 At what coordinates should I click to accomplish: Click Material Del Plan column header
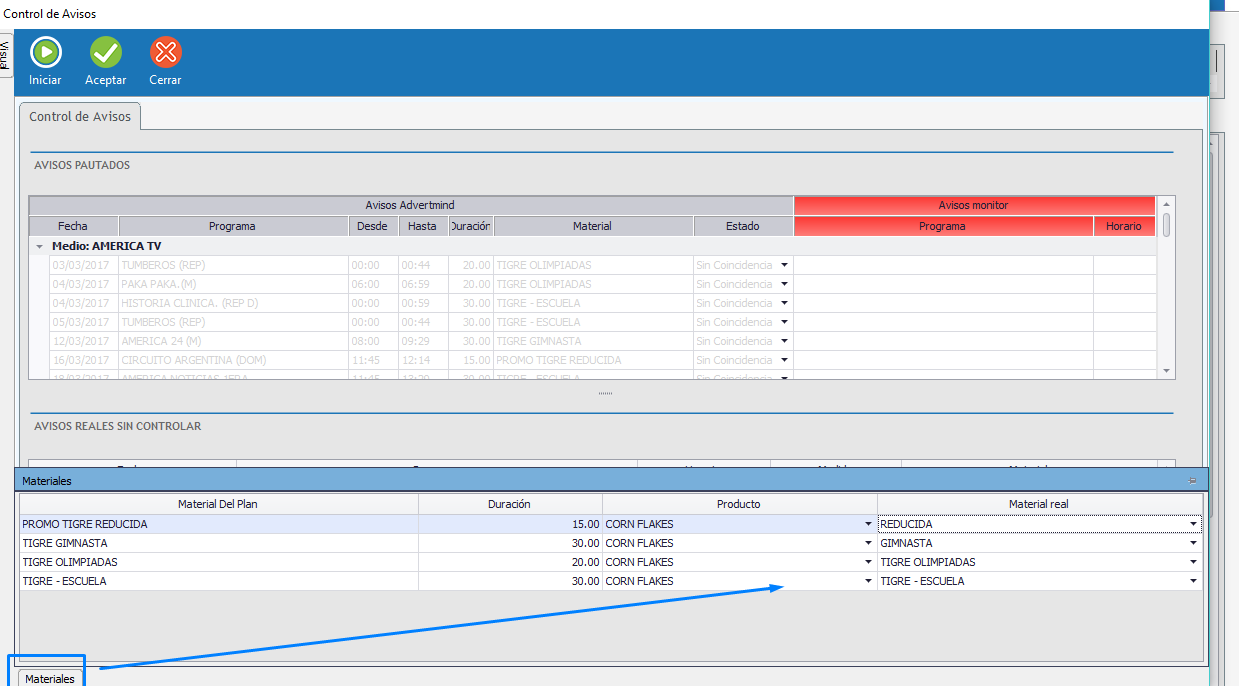pos(218,504)
